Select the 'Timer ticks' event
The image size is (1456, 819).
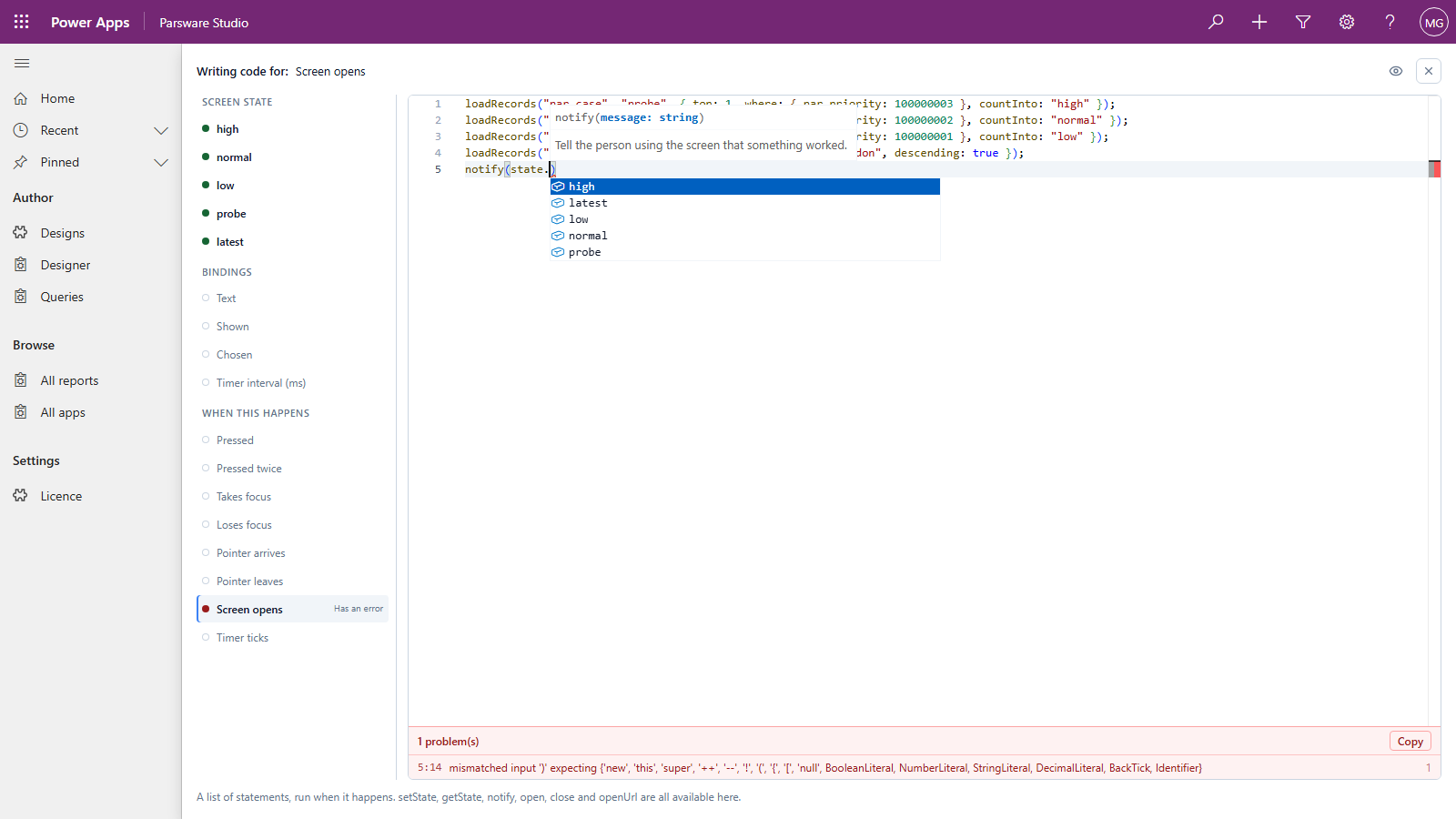pos(293,637)
